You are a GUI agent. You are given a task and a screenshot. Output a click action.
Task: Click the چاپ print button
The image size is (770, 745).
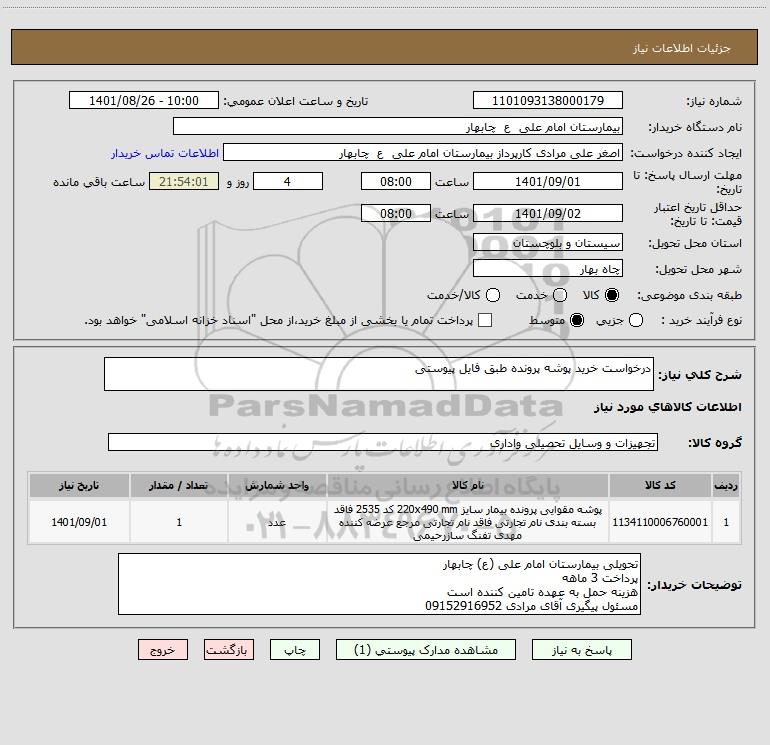click(x=295, y=650)
